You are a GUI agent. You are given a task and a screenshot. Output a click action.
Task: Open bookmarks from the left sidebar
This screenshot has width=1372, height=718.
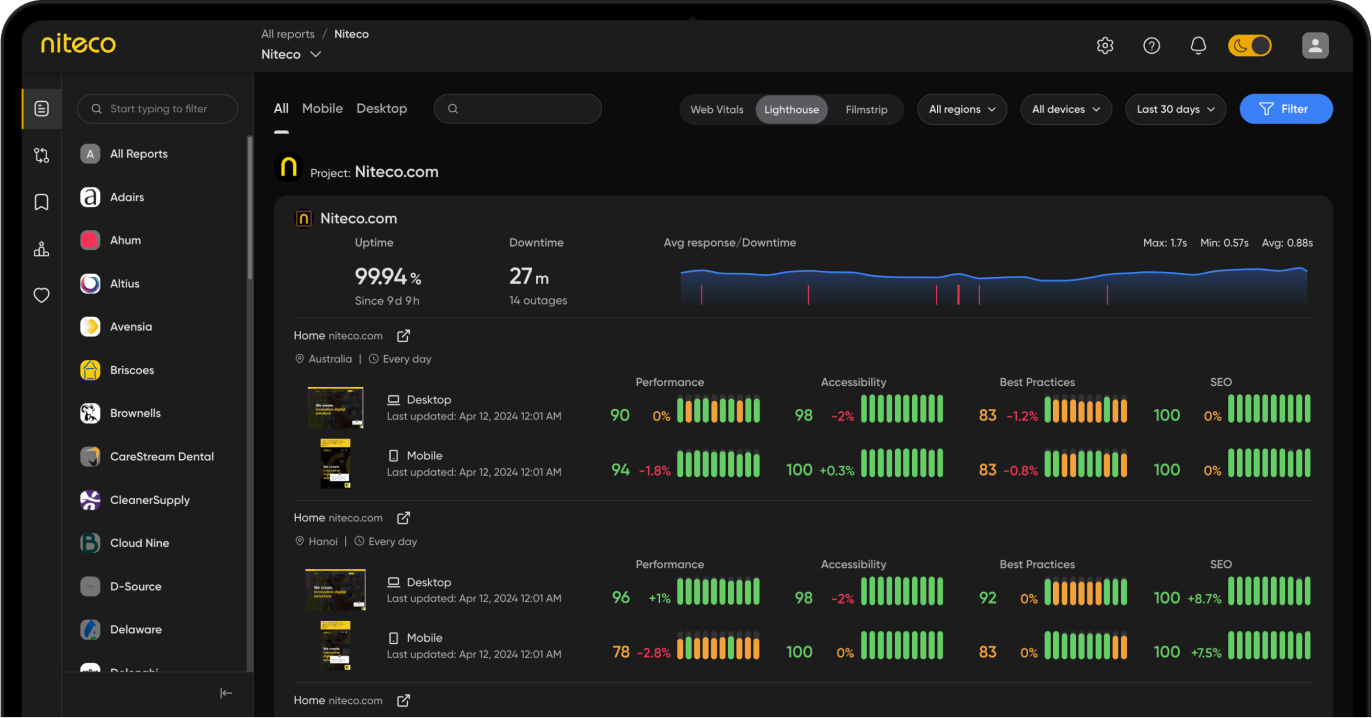(41, 201)
